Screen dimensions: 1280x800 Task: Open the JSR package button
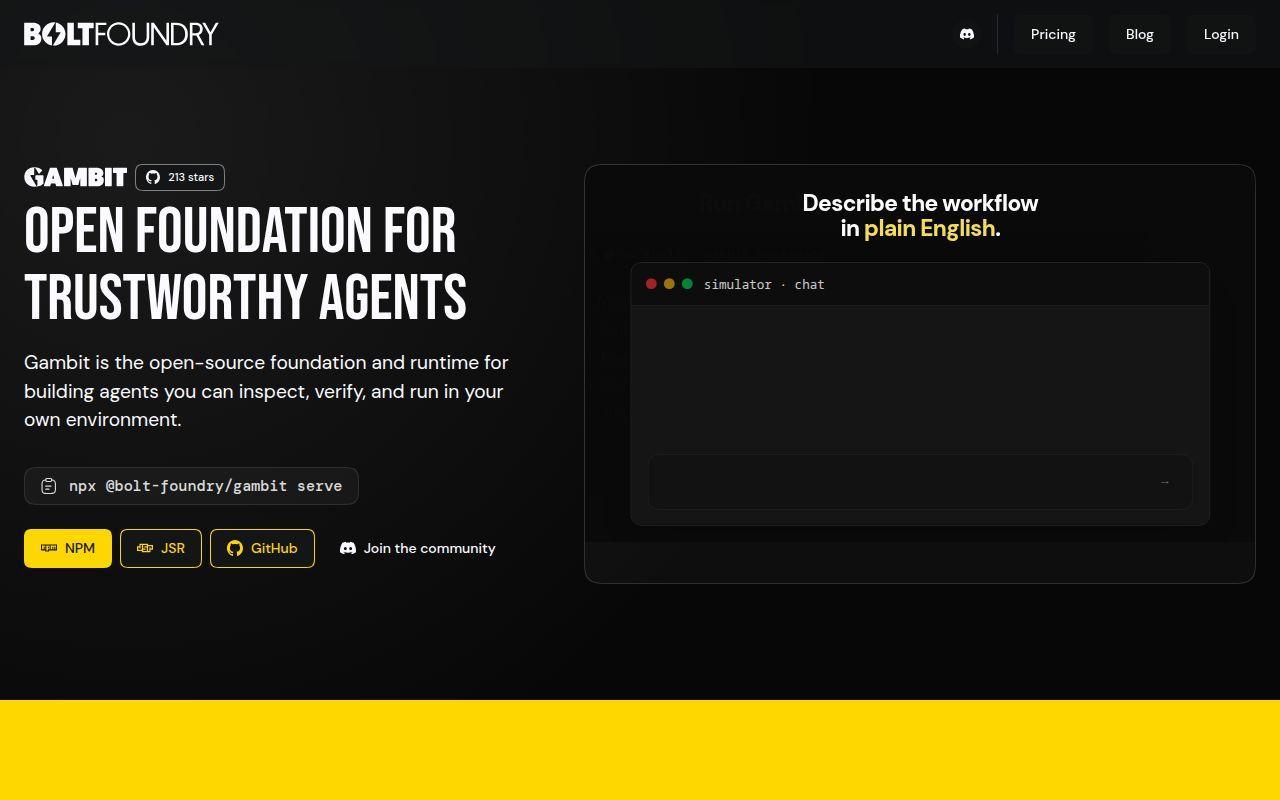click(161, 548)
